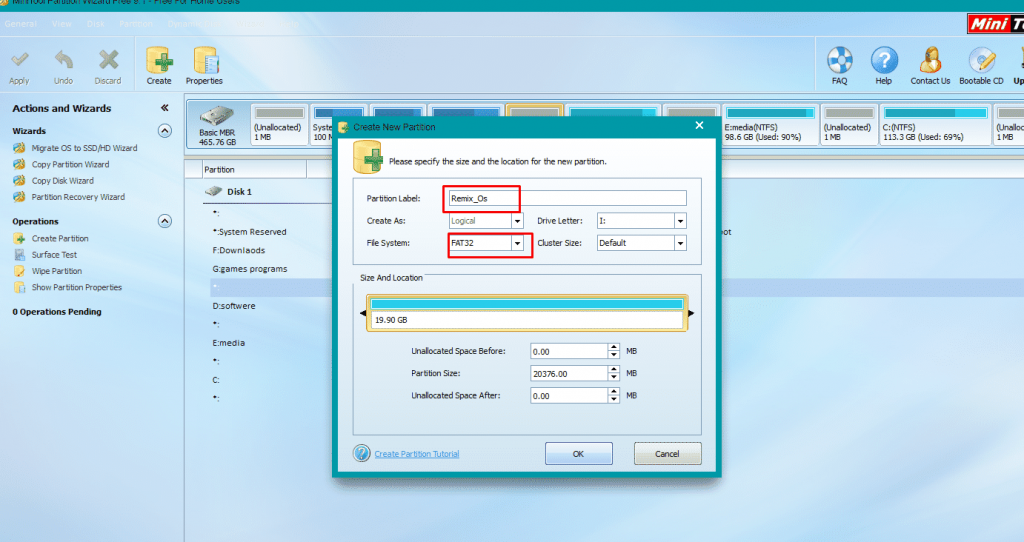Open the Partition menu
Image resolution: width=1024 pixels, height=542 pixels.
(136, 24)
